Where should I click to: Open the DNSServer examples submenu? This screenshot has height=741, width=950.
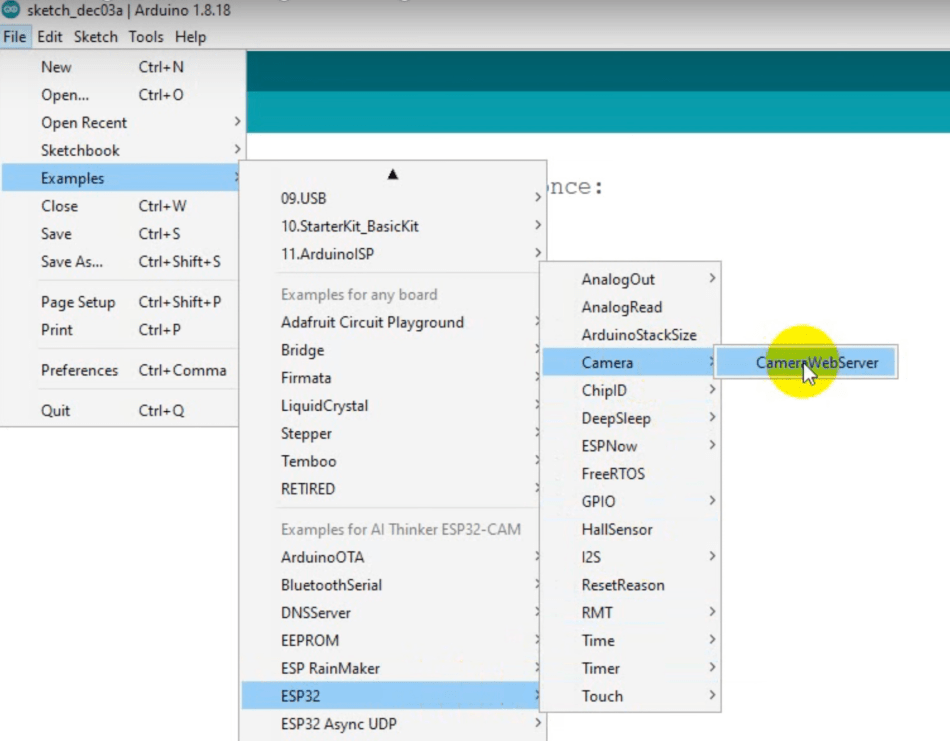tap(391, 613)
